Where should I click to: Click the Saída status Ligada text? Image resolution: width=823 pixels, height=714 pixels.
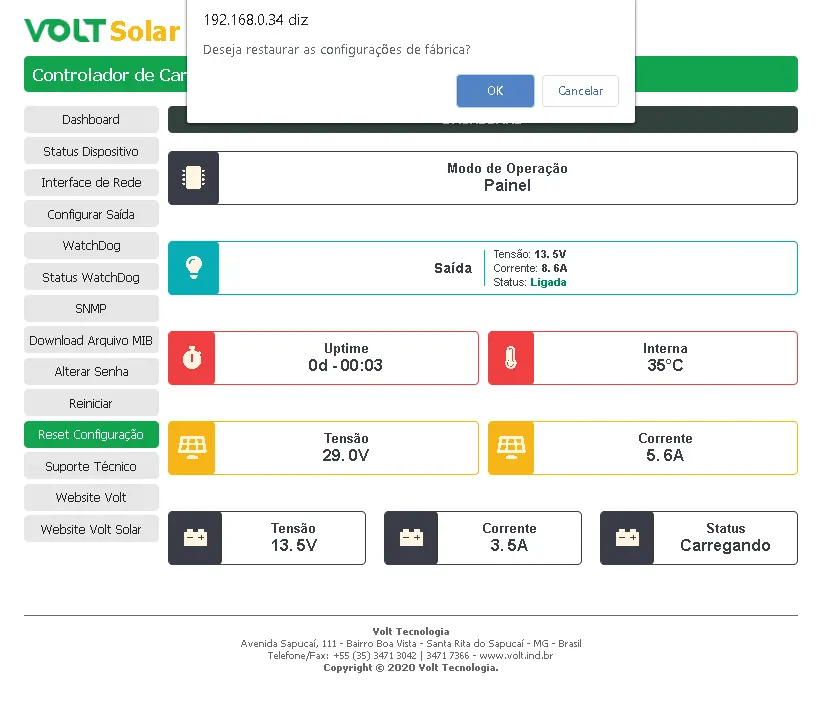pos(548,282)
